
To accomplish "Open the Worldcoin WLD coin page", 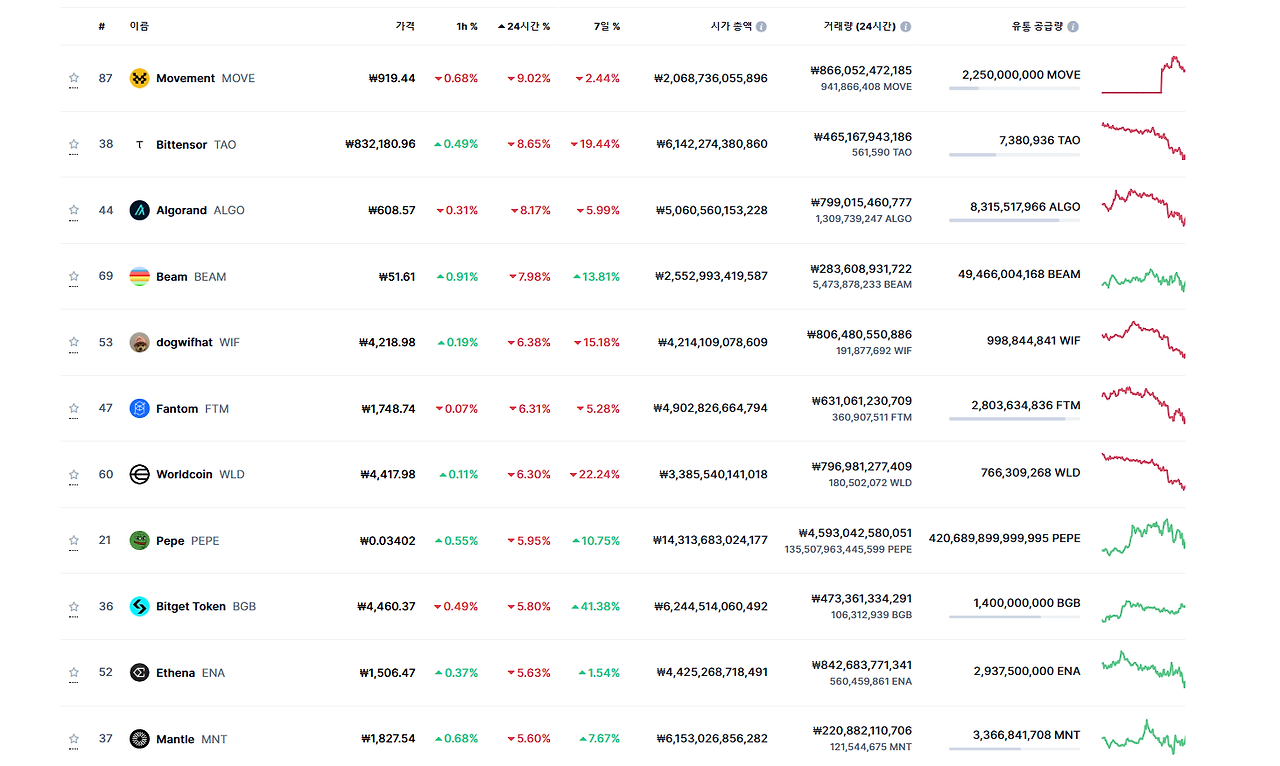I will pyautogui.click(x=200, y=474).
